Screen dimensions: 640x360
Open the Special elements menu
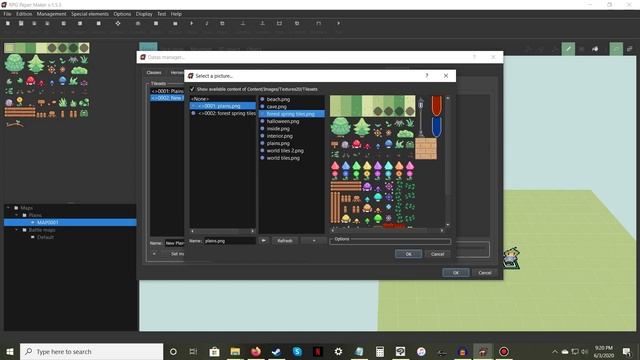pos(90,14)
